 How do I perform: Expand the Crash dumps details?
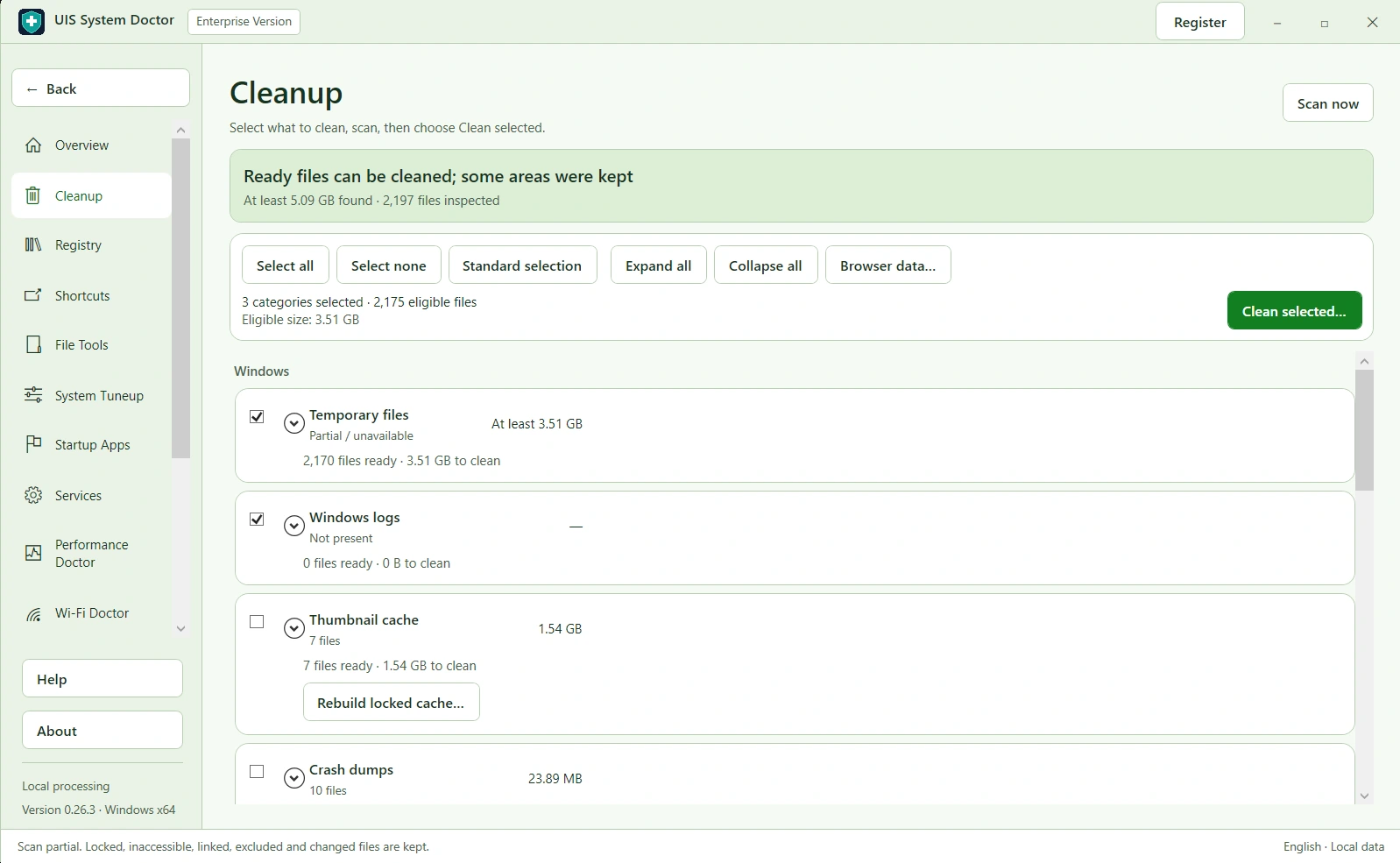coord(294,778)
